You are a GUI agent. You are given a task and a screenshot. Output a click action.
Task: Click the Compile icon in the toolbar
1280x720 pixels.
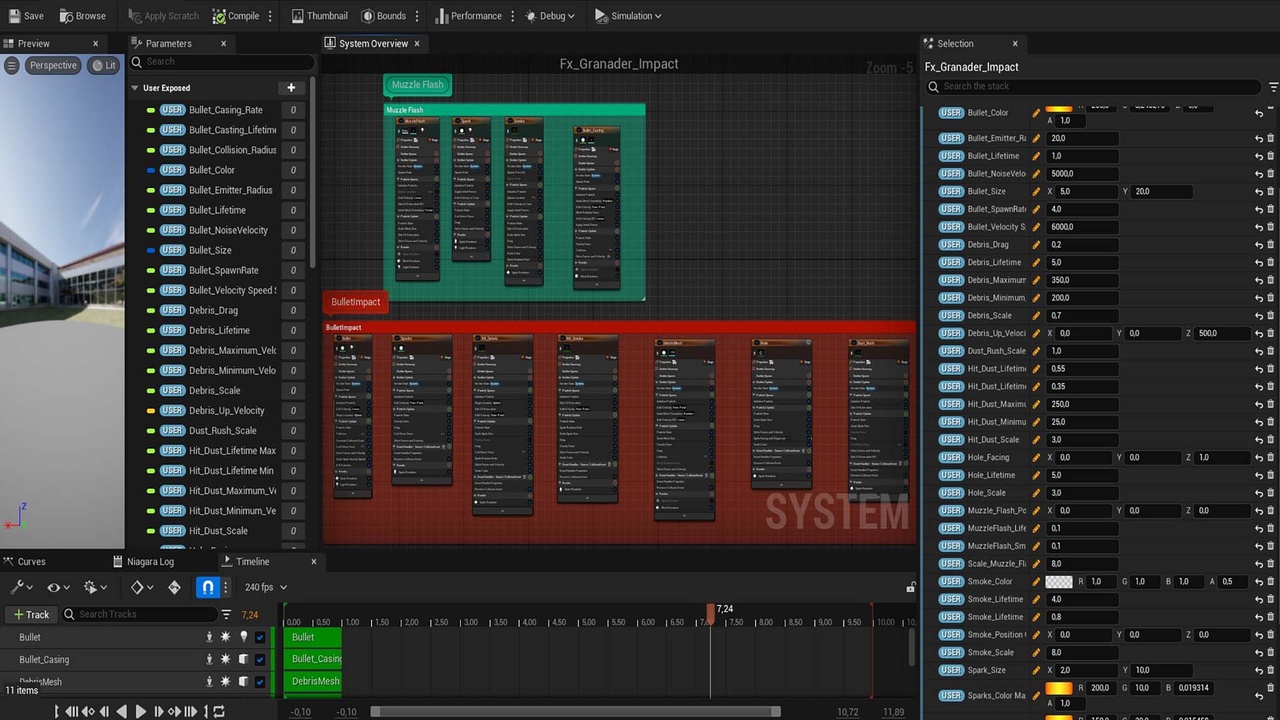pyautogui.click(x=219, y=16)
